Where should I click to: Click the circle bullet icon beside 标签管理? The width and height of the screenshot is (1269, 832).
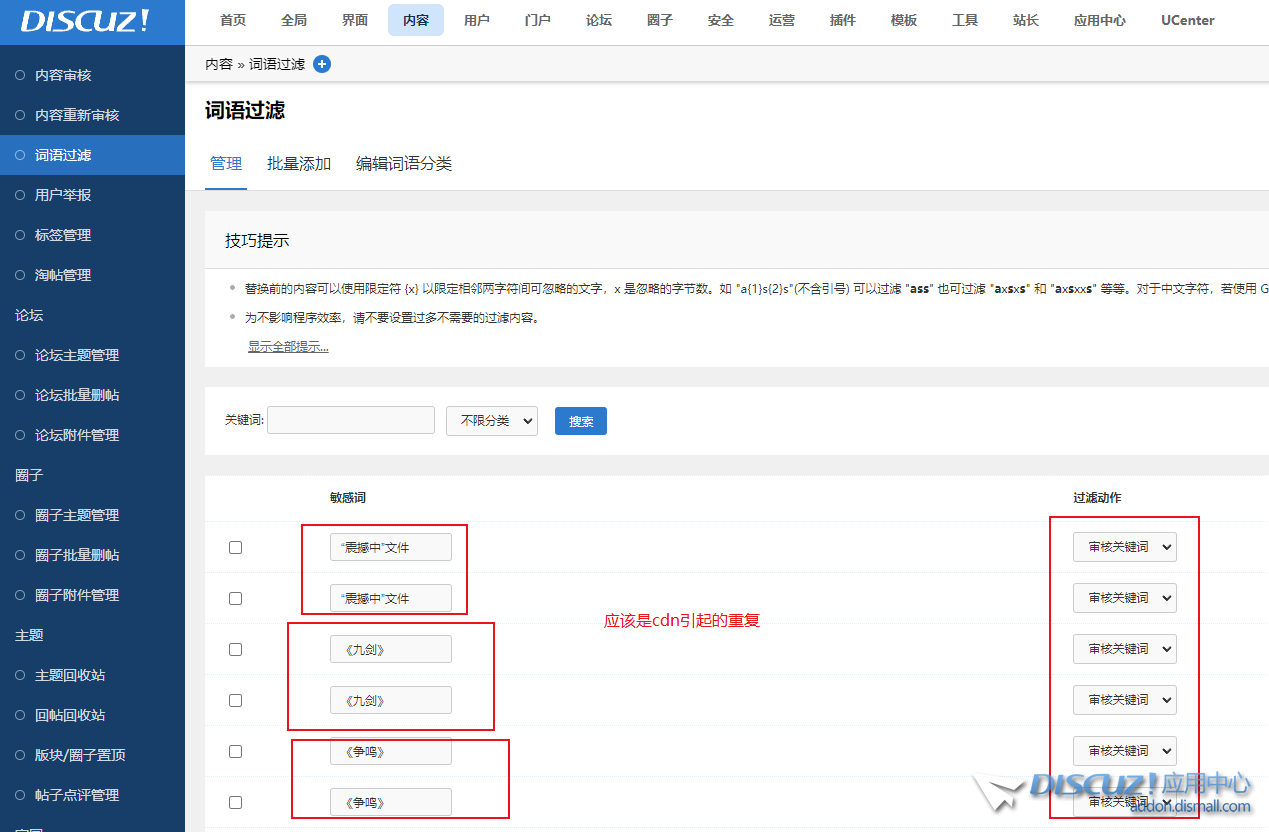pos(20,235)
